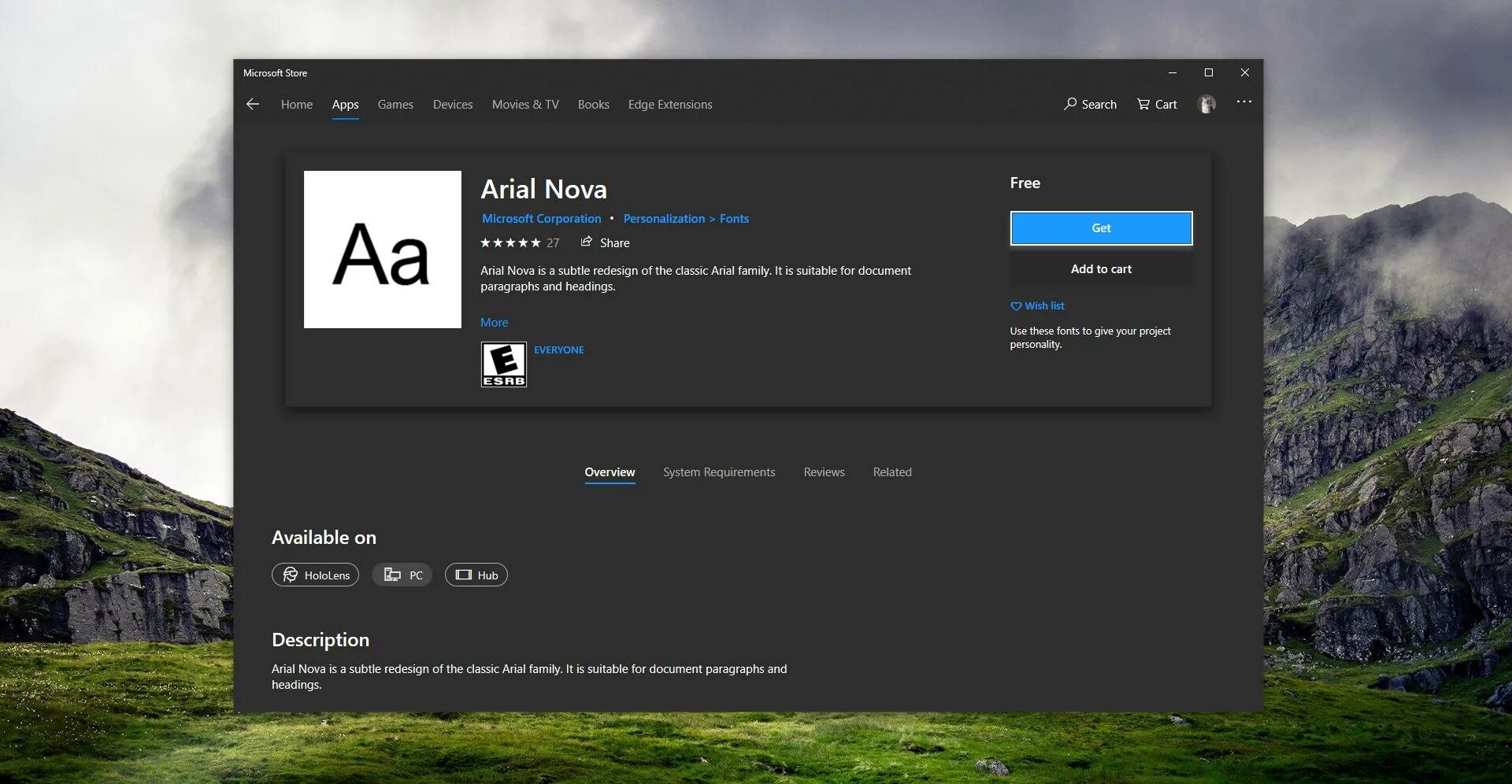The height and width of the screenshot is (784, 1512).
Task: Go back using the back arrow
Action: (253, 104)
